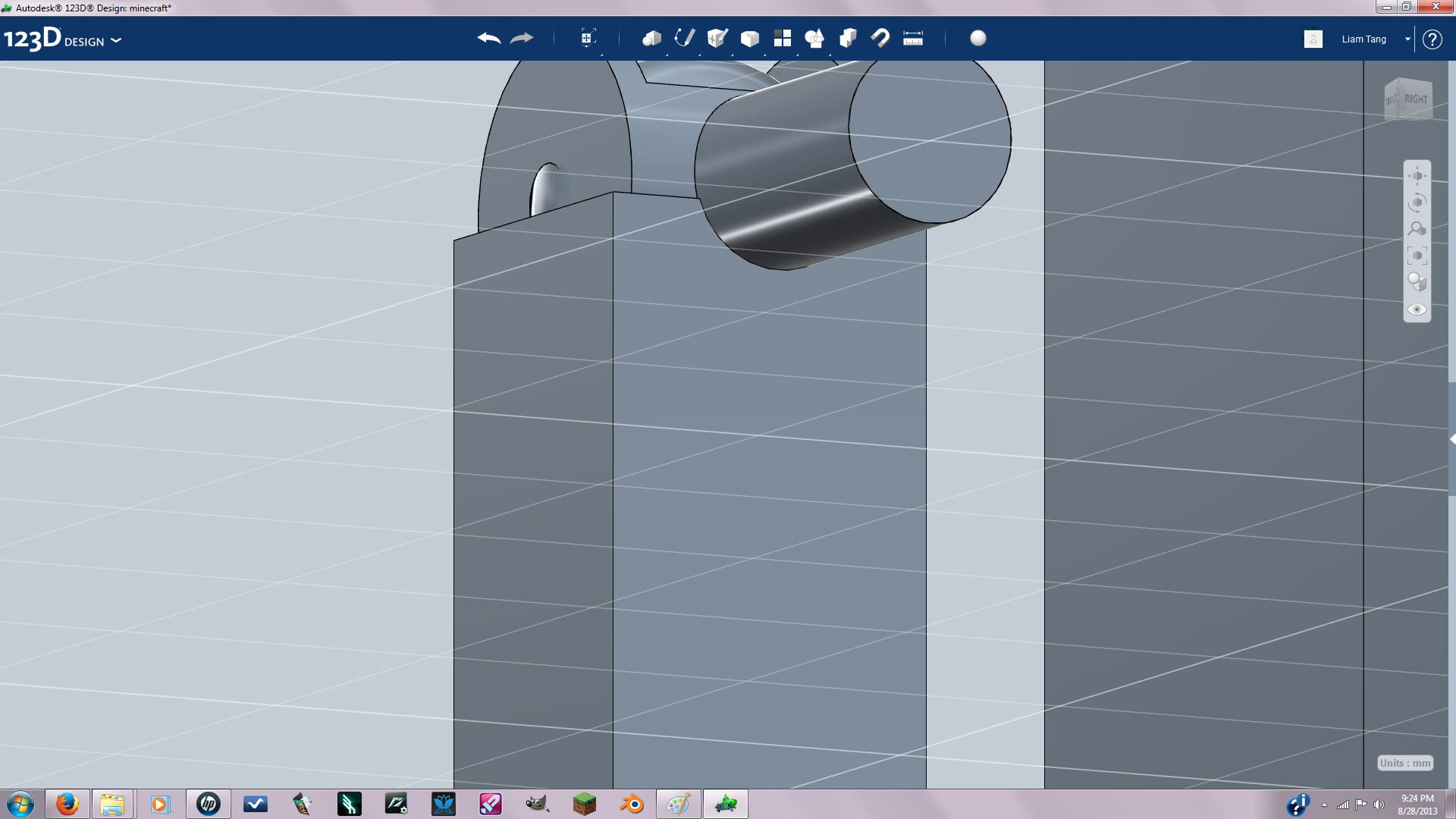Launch Minecraft from taskbar
The image size is (1456, 819).
coord(584,804)
